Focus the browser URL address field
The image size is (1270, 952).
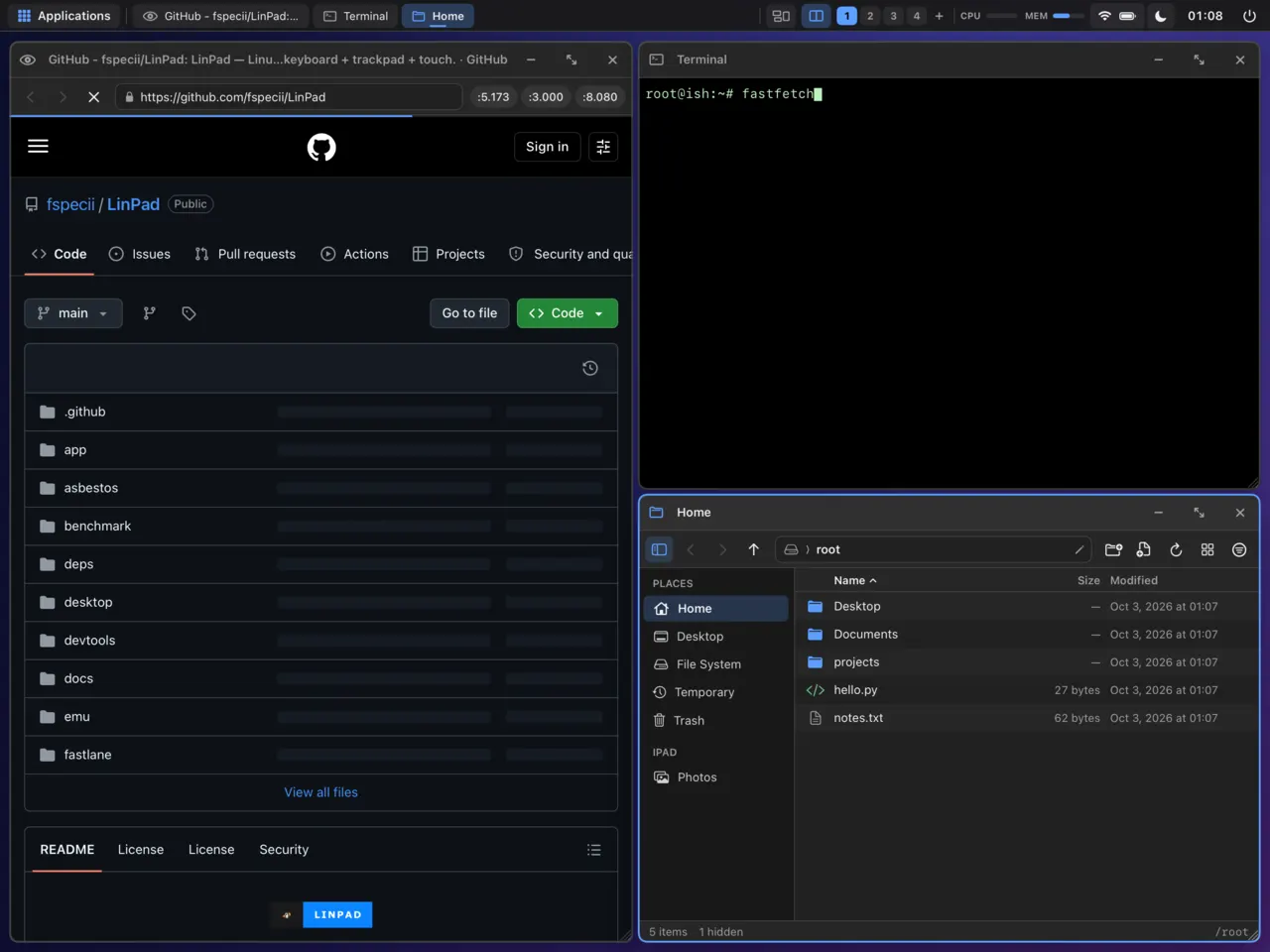pyautogui.click(x=289, y=97)
